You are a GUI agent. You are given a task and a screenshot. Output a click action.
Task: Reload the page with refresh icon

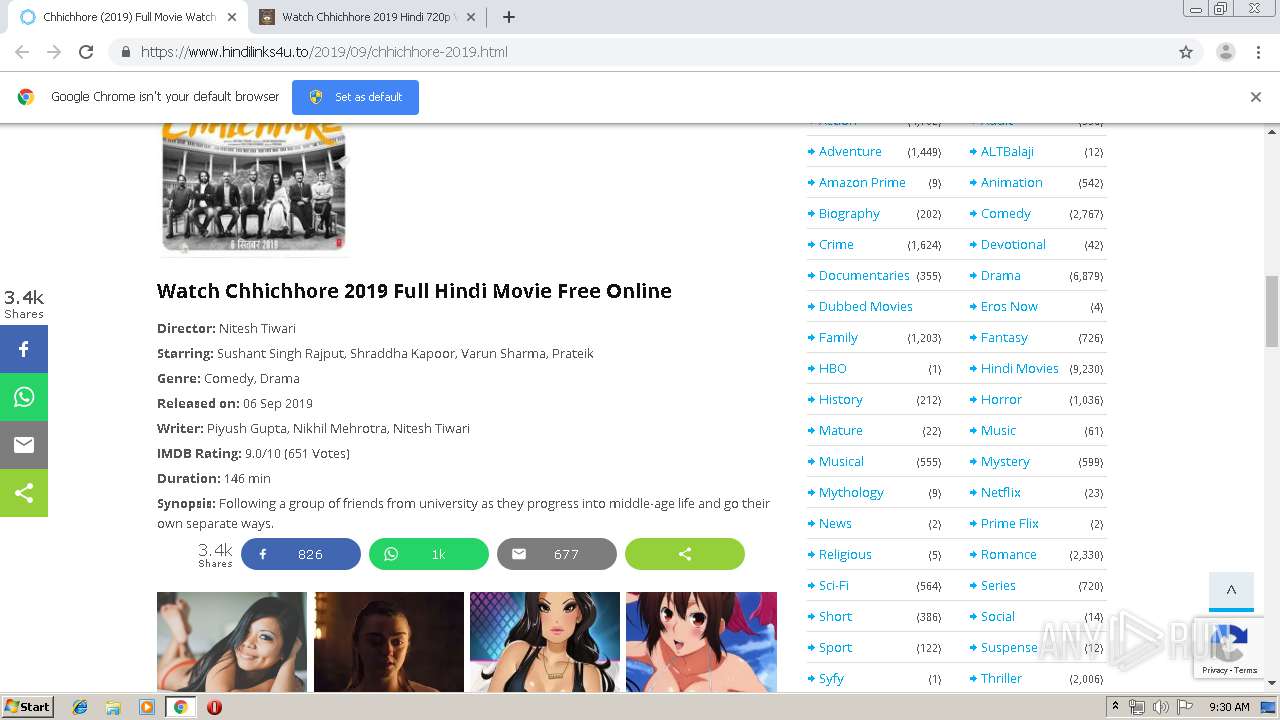86,52
